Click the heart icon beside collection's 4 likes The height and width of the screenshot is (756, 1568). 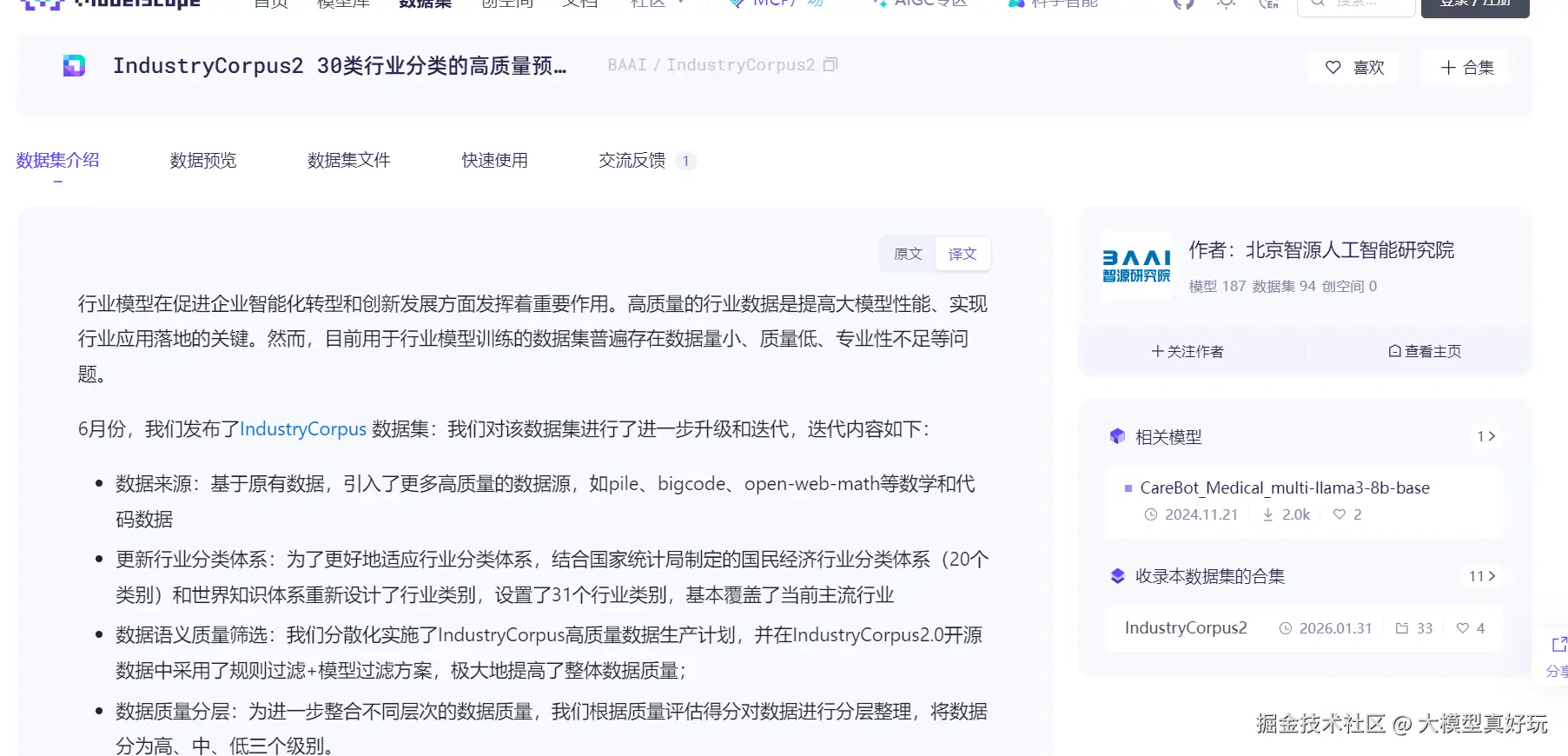point(1463,628)
